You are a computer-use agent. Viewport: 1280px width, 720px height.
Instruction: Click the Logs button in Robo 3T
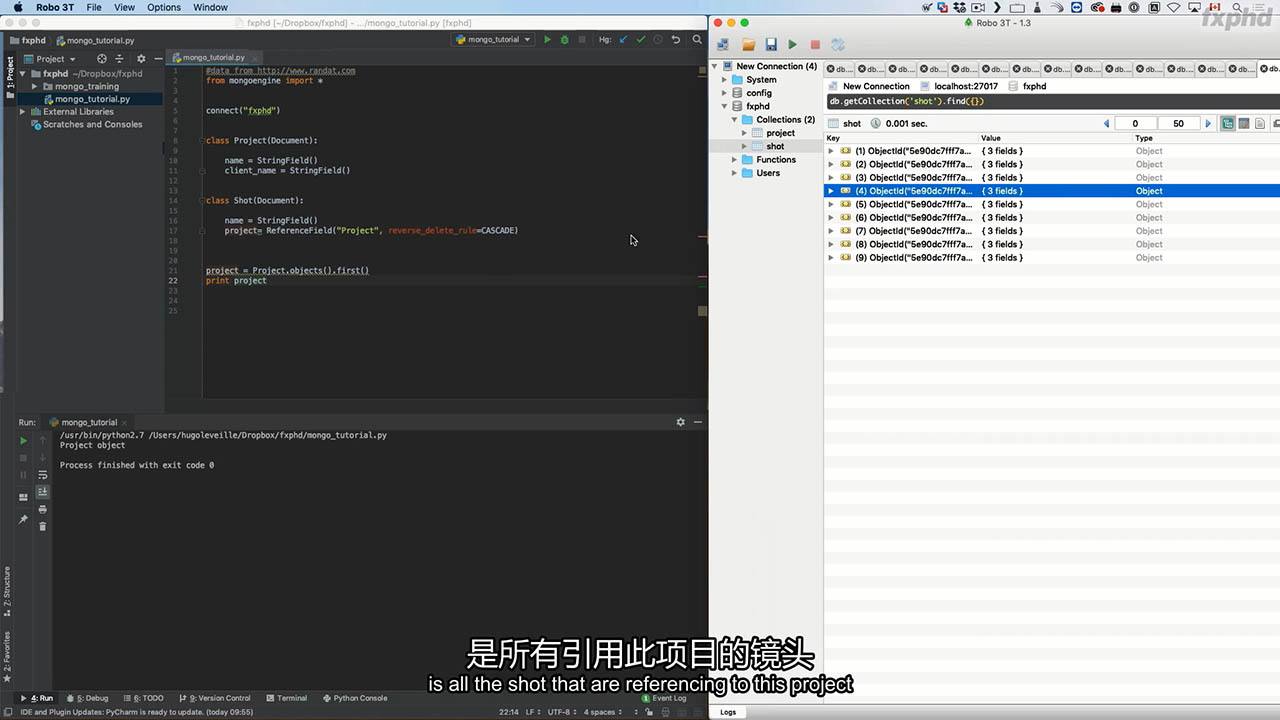coord(728,712)
